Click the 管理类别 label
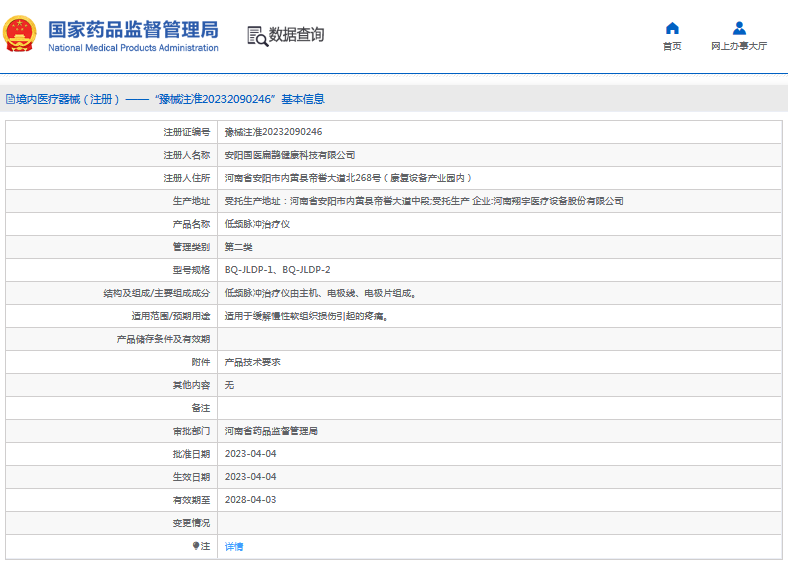The image size is (788, 564). (191, 247)
